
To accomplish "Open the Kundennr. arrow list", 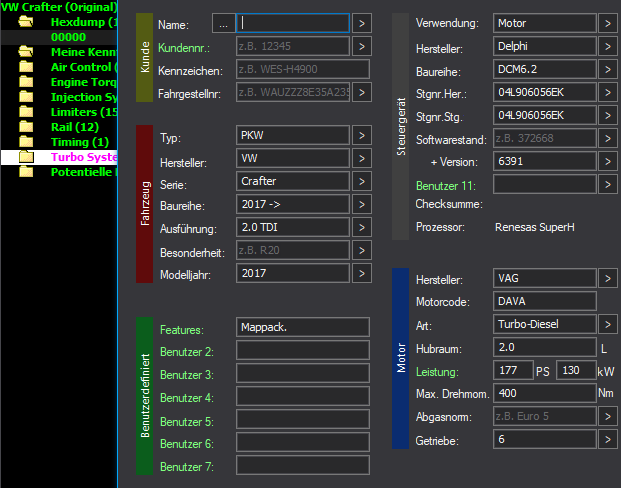I will point(362,46).
